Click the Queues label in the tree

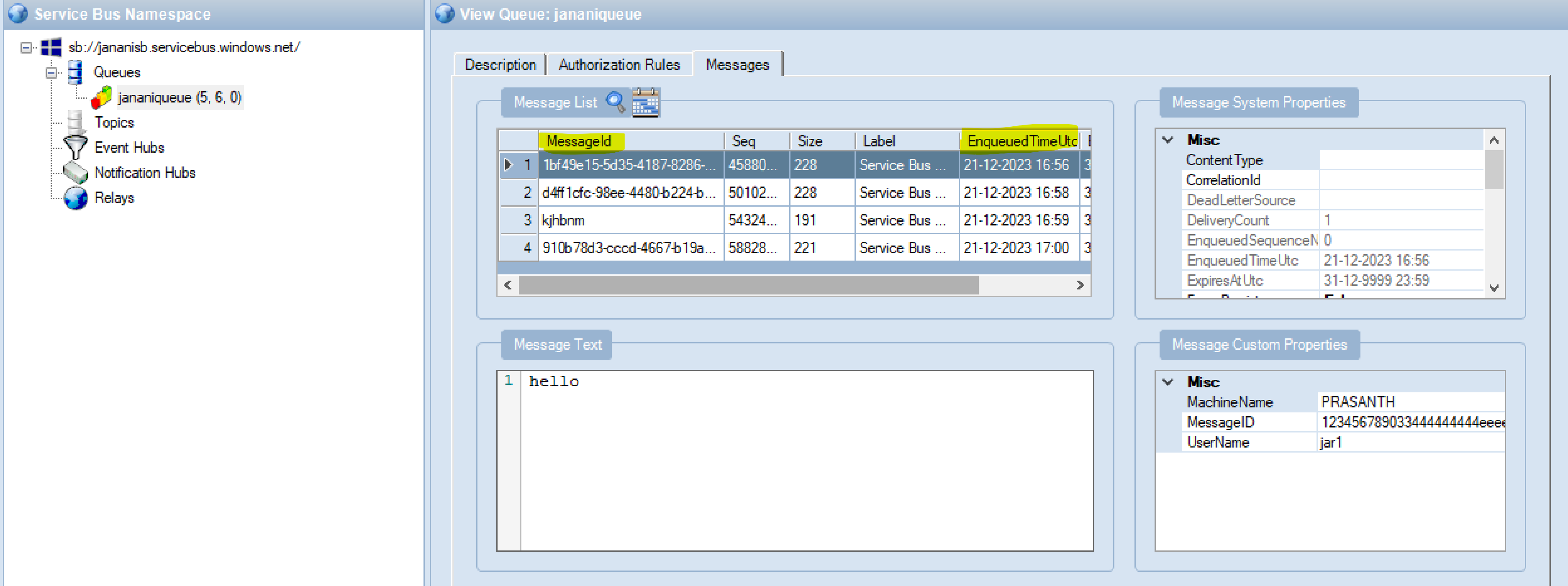click(117, 72)
